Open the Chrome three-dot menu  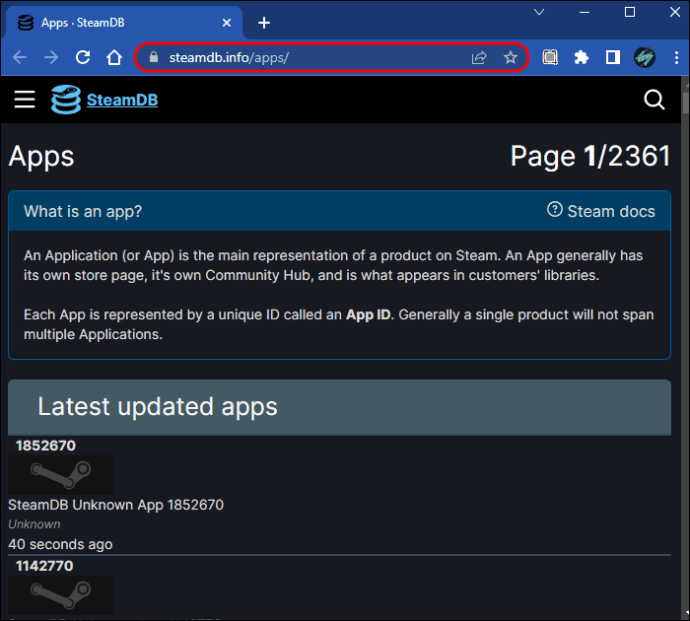[x=676, y=57]
